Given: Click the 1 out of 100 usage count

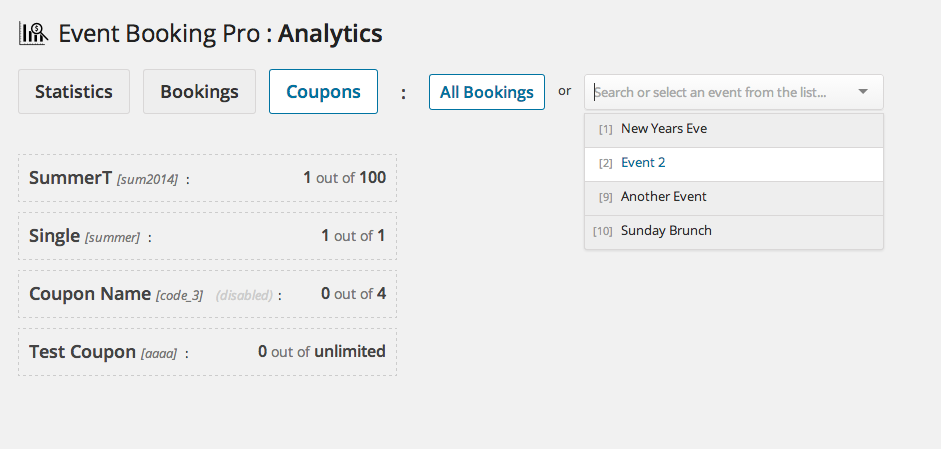Looking at the screenshot, I should (x=344, y=178).
